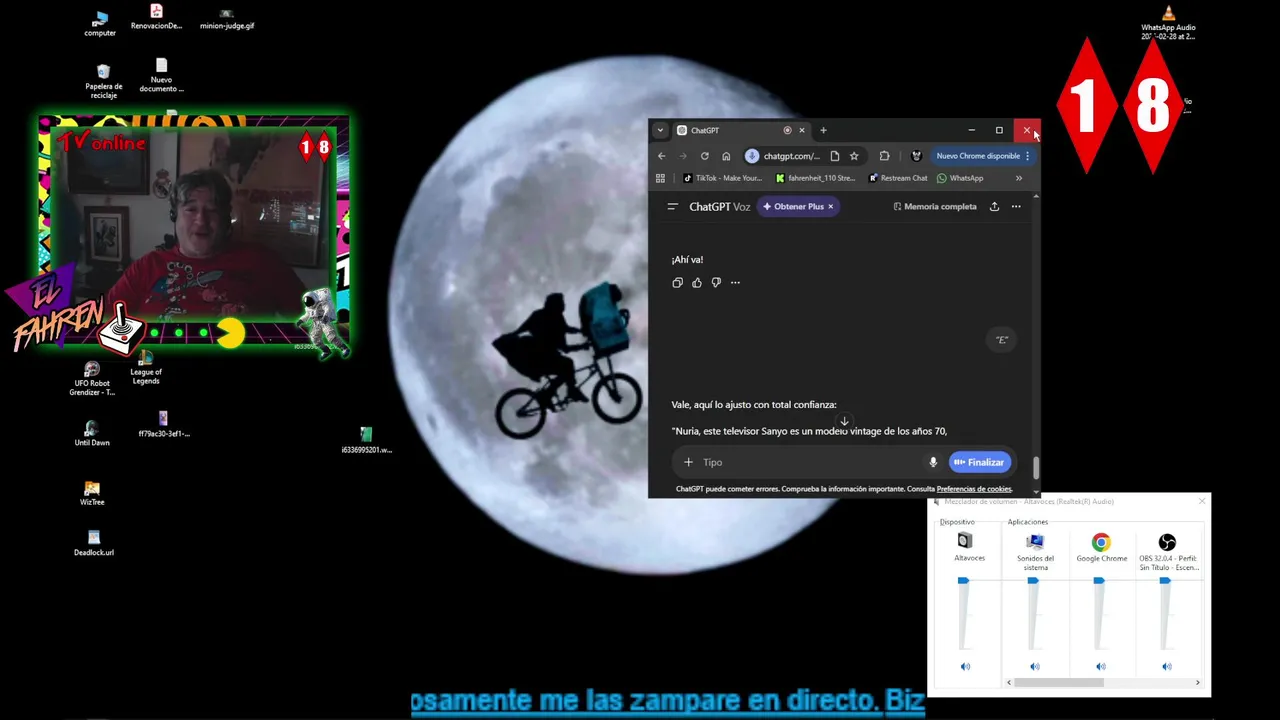Add attachment with the plus button

[688, 462]
